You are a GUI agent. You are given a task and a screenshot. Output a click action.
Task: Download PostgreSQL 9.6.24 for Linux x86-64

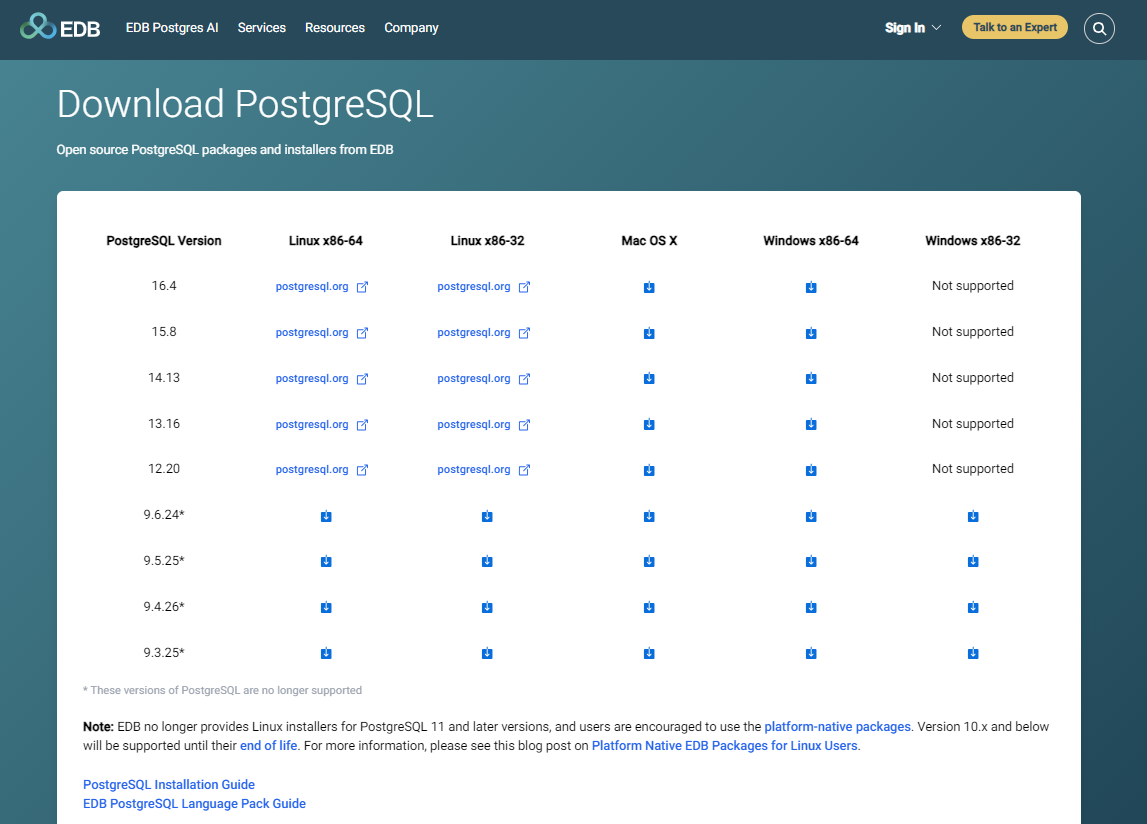326,516
